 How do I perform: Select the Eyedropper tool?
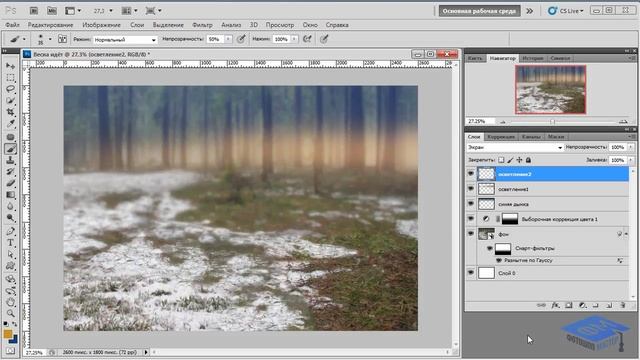[x=11, y=124]
